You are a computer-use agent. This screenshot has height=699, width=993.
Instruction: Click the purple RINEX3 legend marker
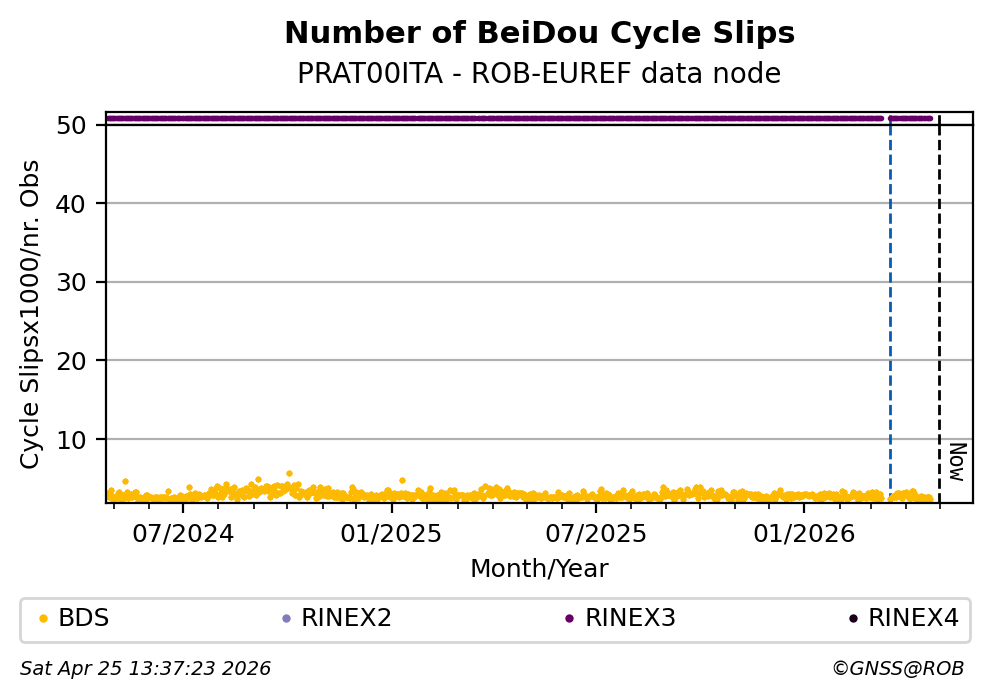(x=569, y=619)
